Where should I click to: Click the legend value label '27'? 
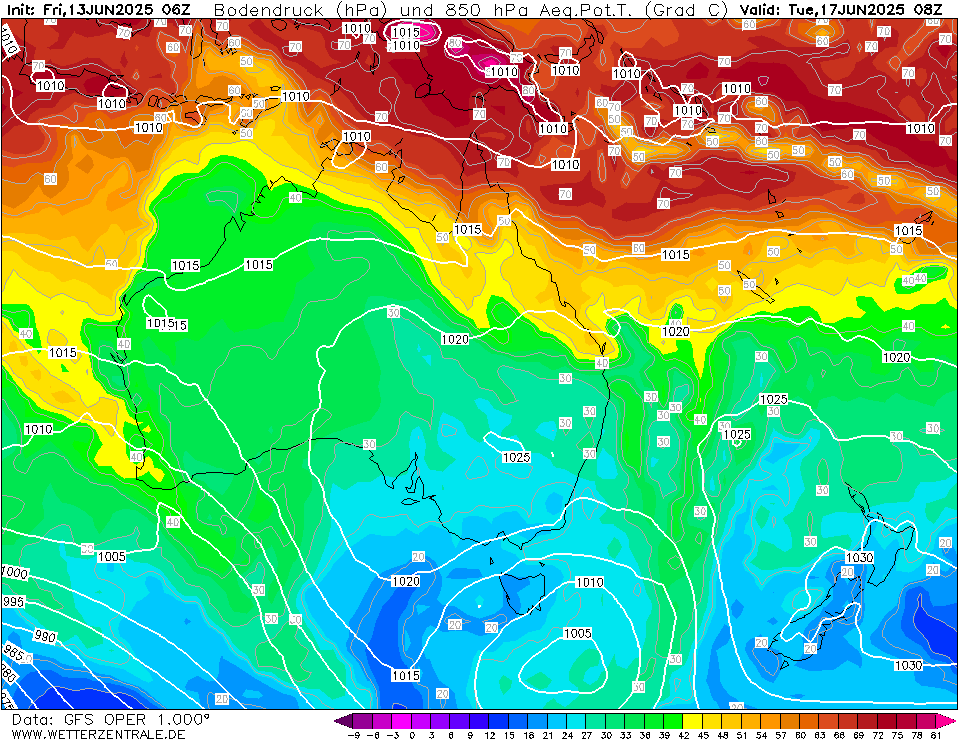click(587, 735)
